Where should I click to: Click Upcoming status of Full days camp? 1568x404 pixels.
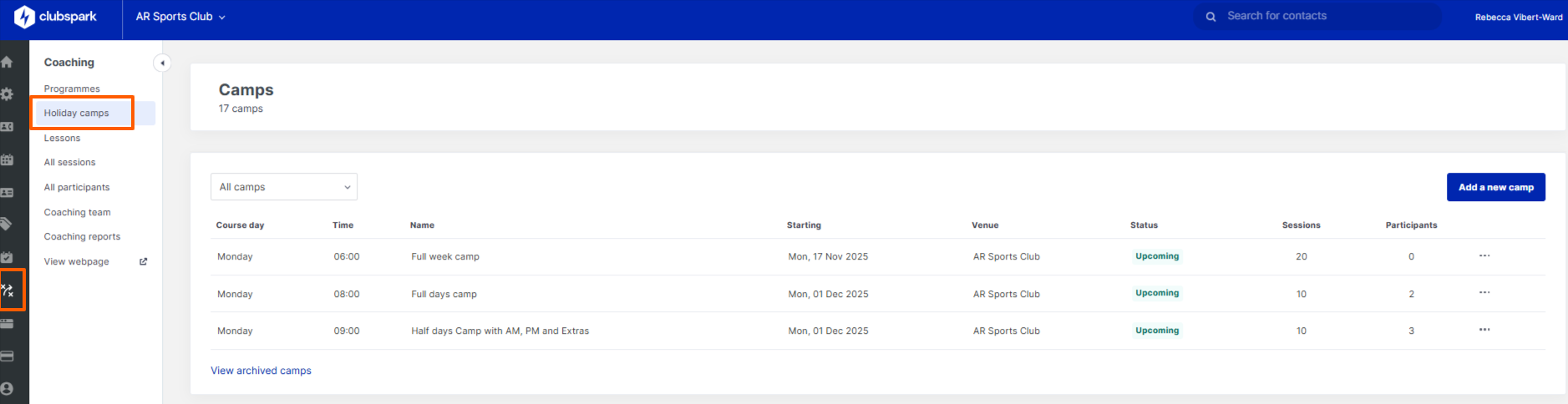point(1157,293)
